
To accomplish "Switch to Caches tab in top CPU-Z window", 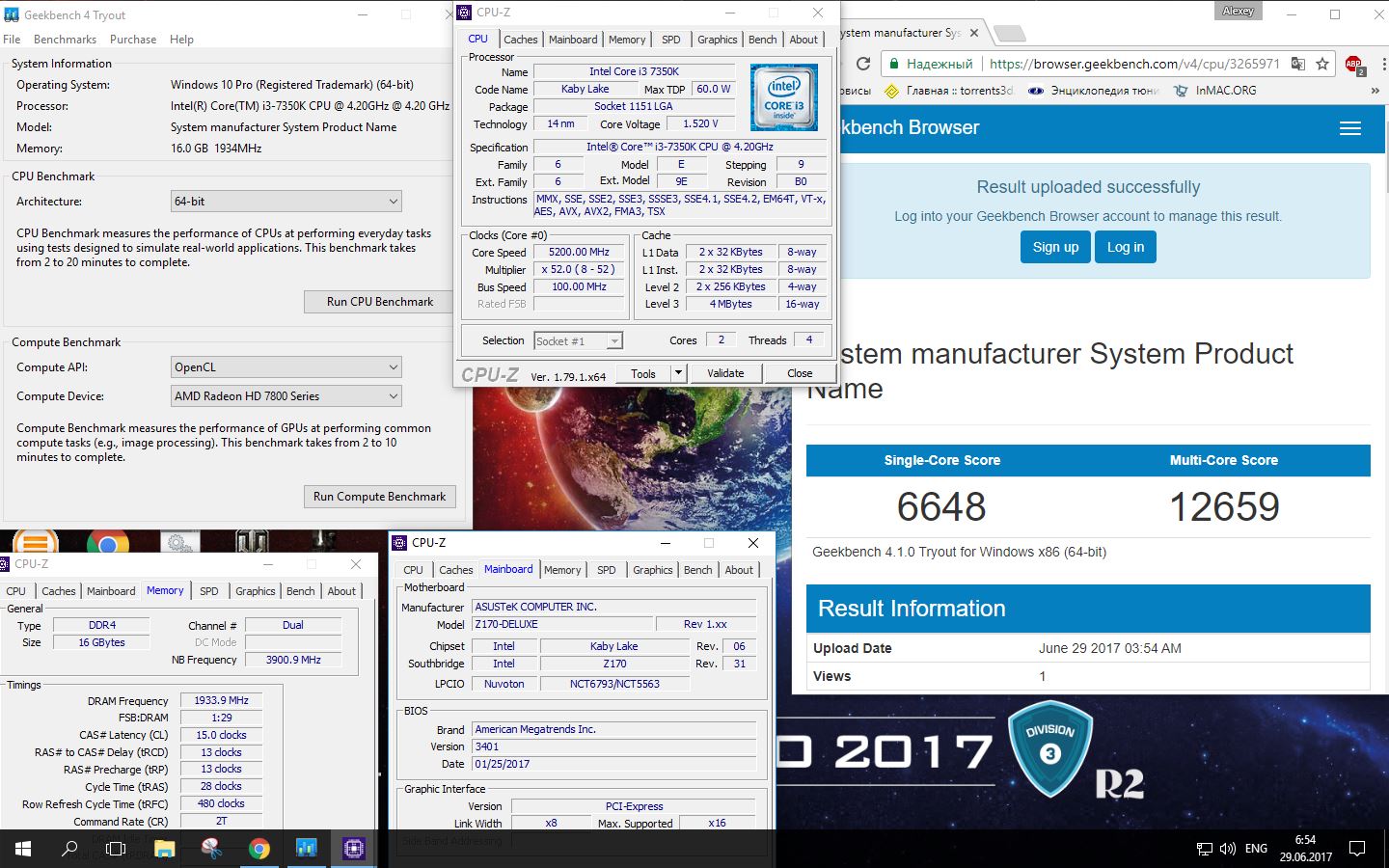I will [x=521, y=40].
